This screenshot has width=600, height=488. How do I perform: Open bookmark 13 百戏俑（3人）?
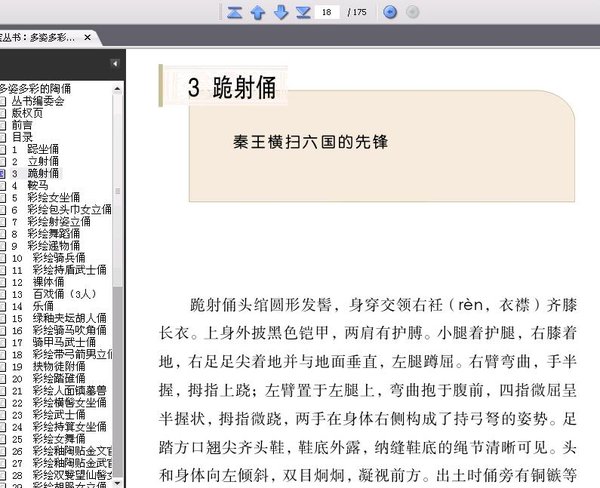pos(54,294)
